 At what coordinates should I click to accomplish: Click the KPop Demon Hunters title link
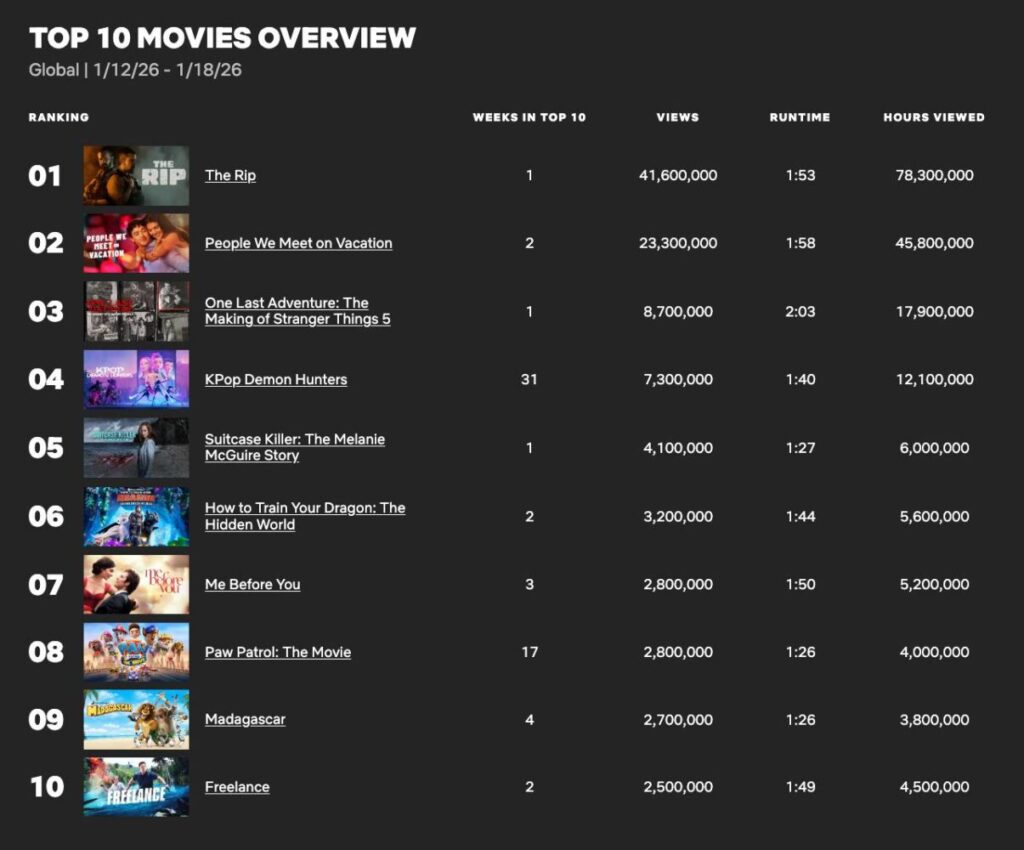tap(276, 379)
